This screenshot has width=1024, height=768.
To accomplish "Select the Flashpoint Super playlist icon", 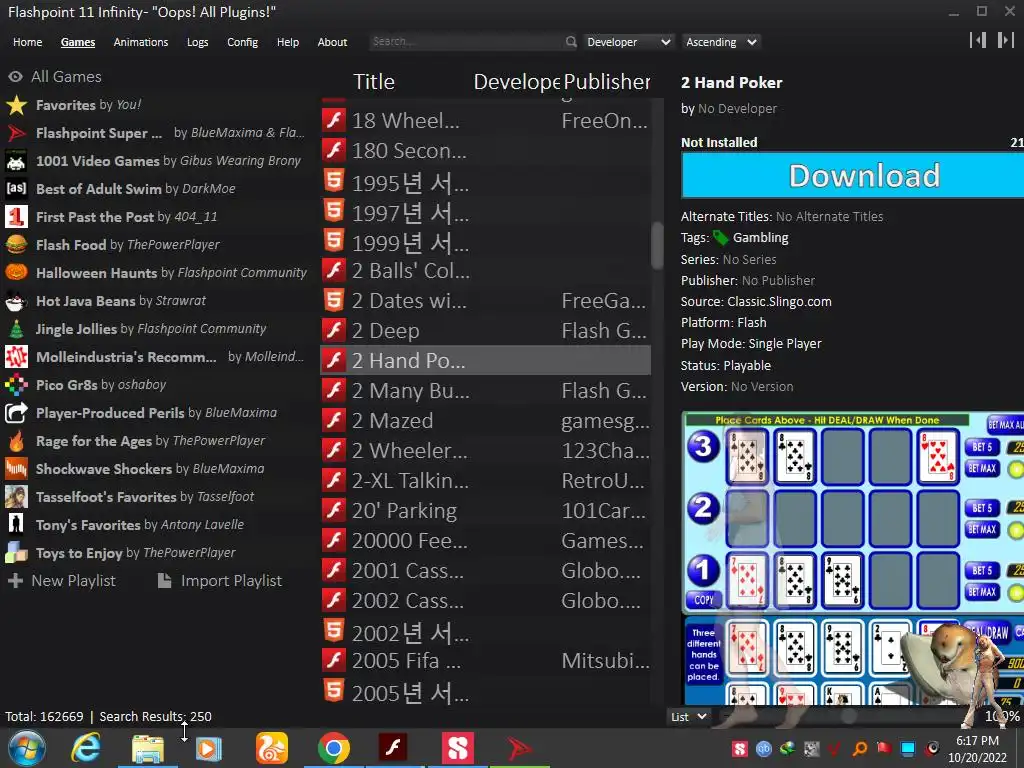I will [x=16, y=133].
